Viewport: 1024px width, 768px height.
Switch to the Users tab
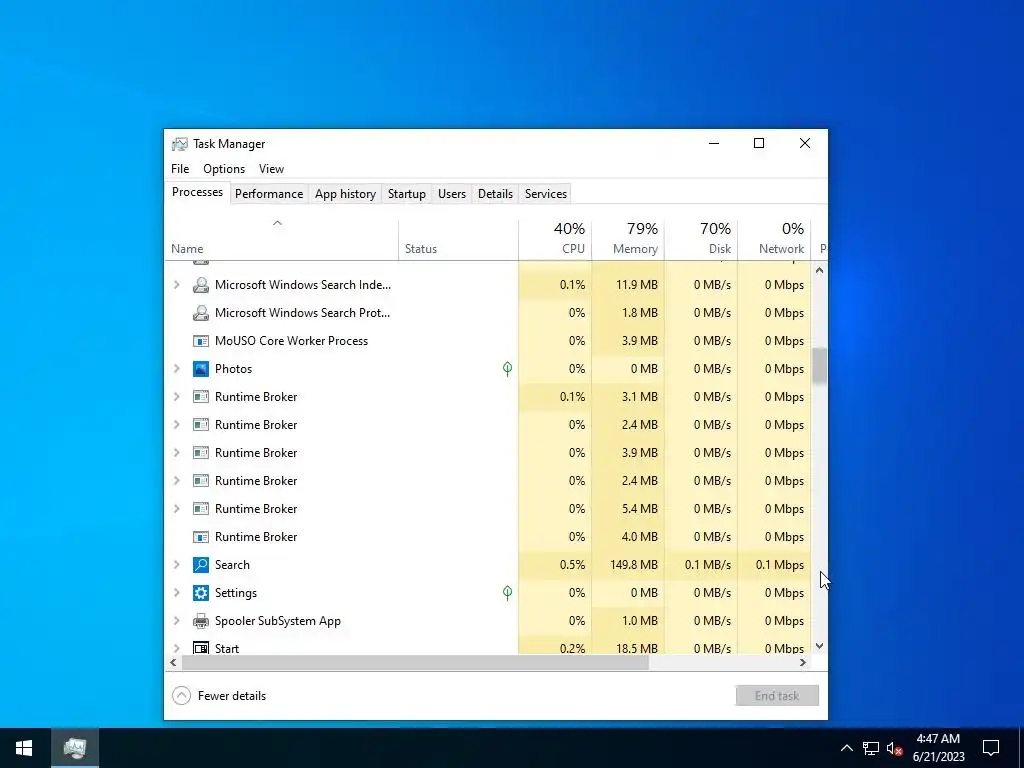point(452,194)
